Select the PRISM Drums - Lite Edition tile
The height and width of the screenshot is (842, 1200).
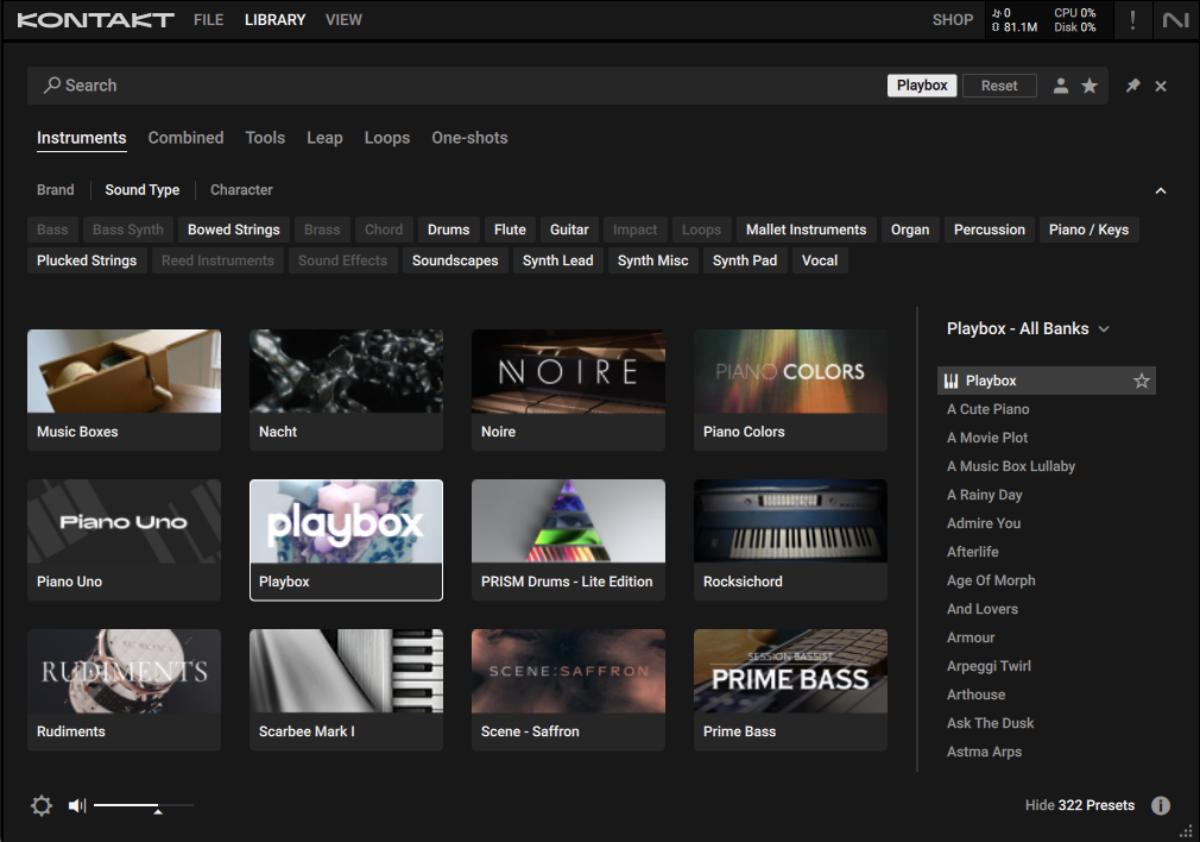pos(568,540)
